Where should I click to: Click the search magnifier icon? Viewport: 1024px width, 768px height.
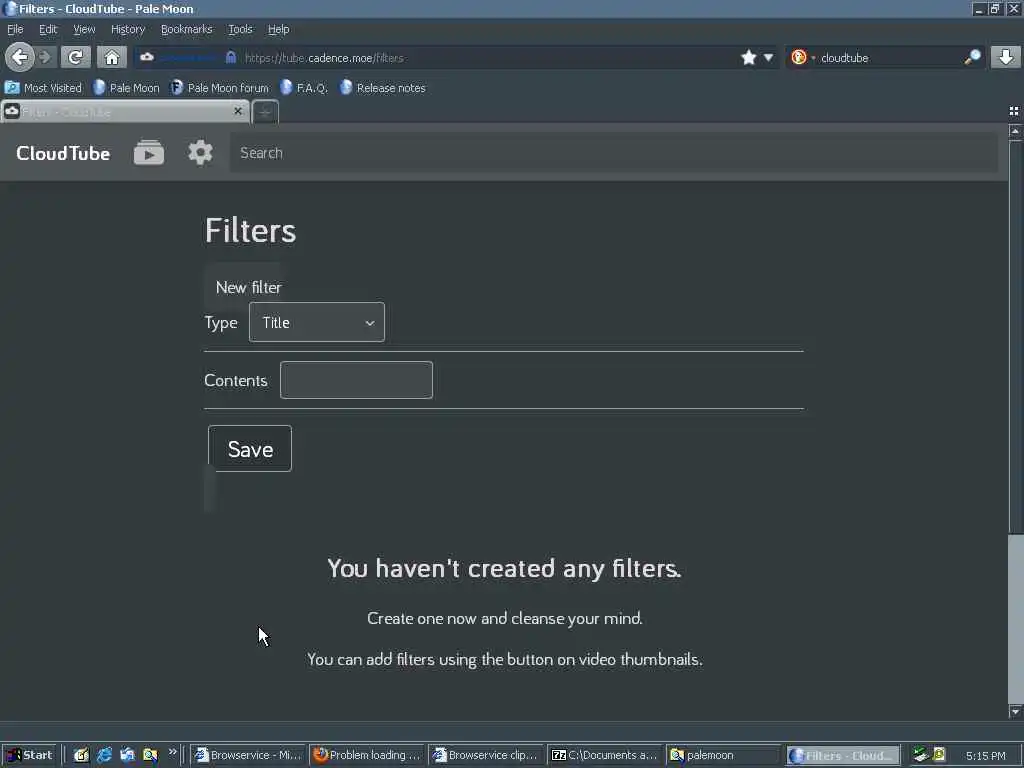[972, 57]
